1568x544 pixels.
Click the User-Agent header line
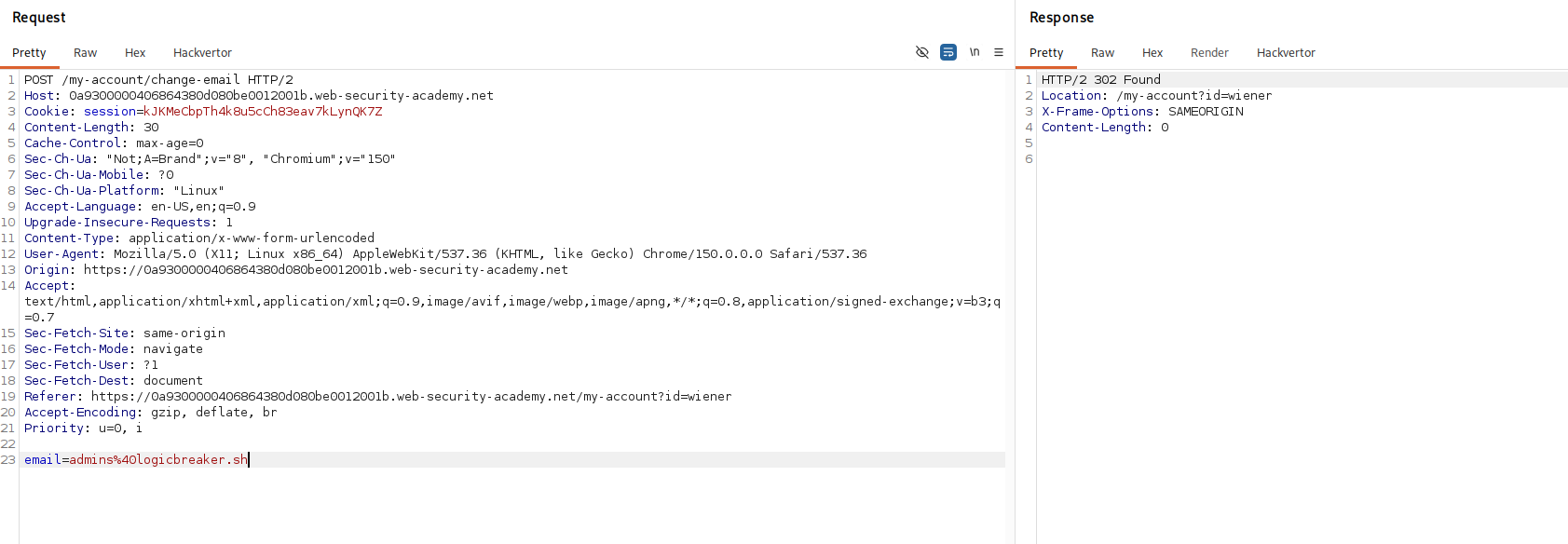click(445, 254)
